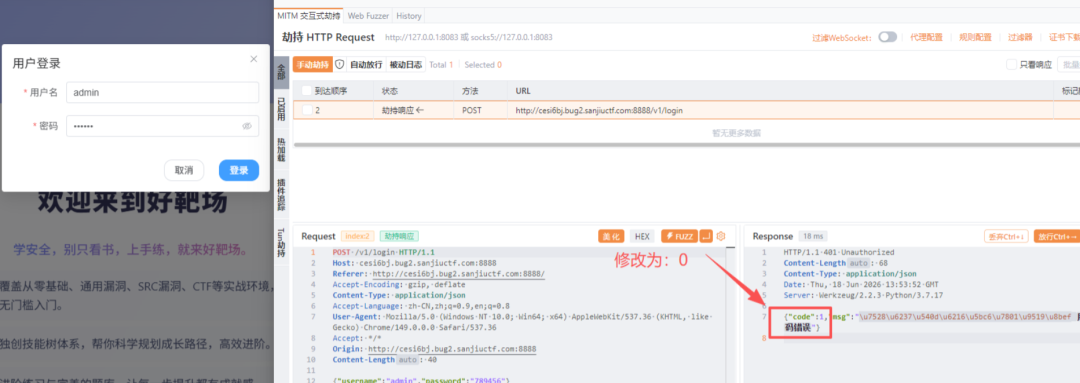Click the index:2 tag in Request header
This screenshot has width=1080, height=383.
(357, 236)
